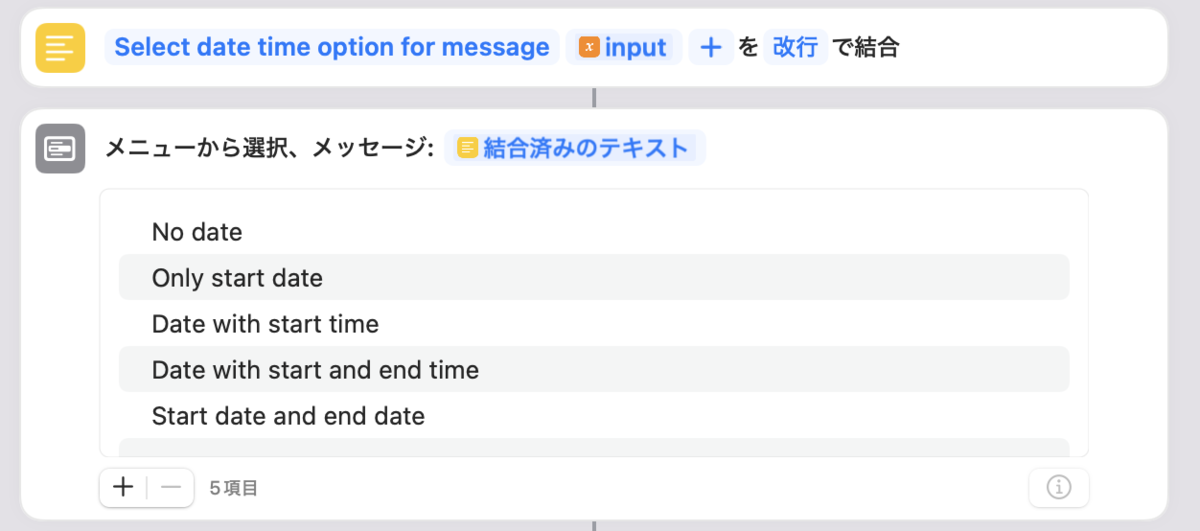
Task: Edit 'Select date time option for message' text
Action: [x=332, y=47]
